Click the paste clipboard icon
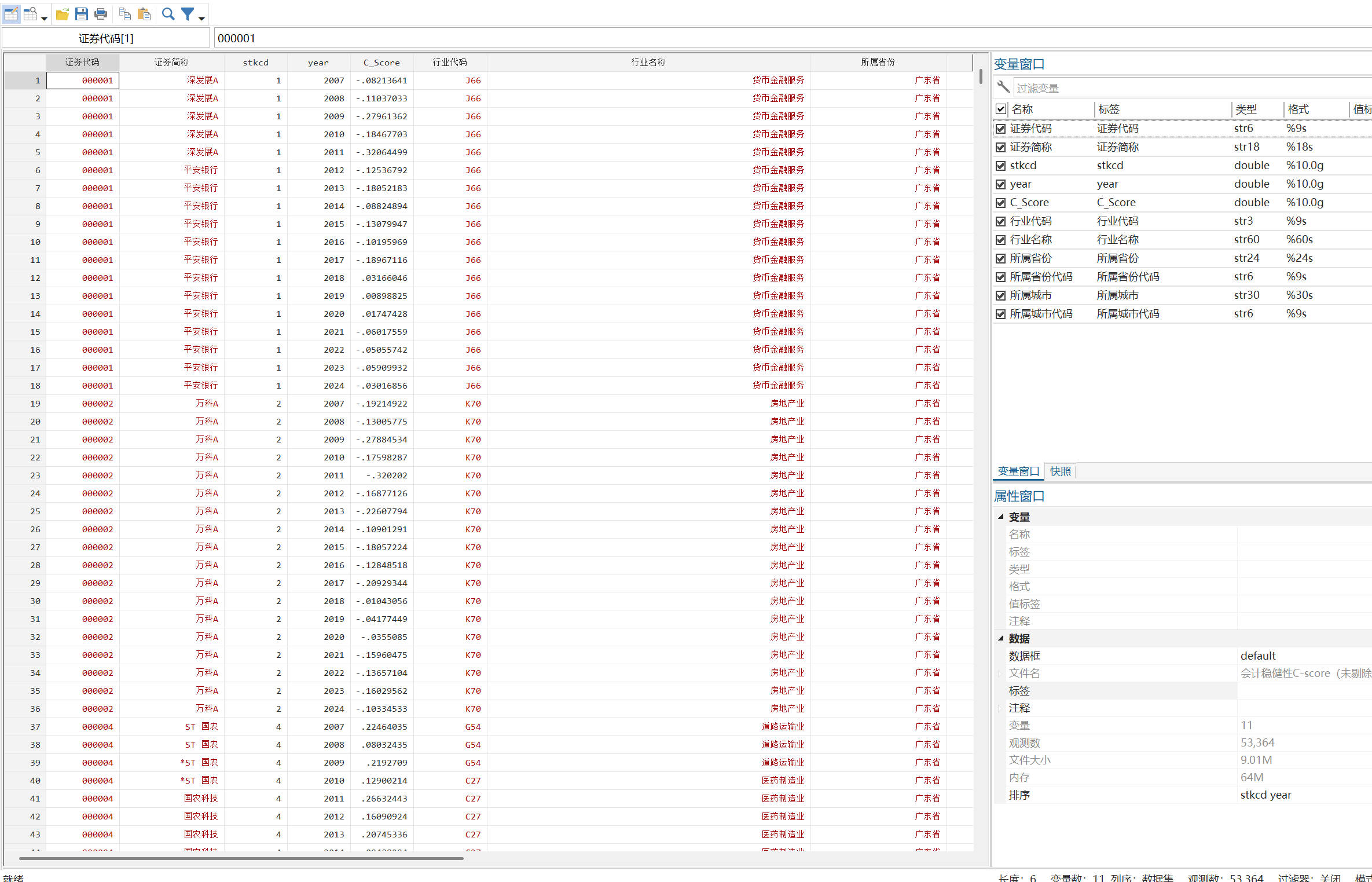 click(144, 14)
